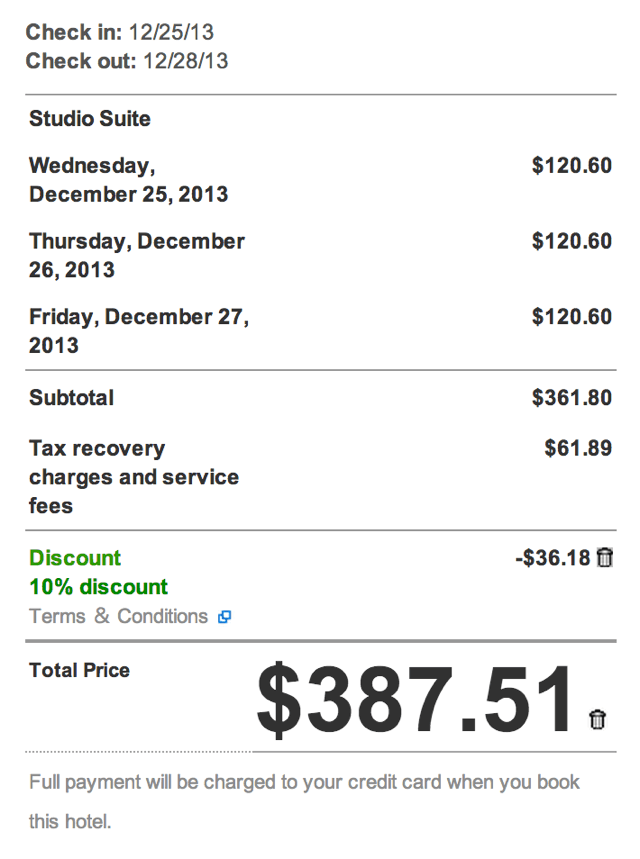The width and height of the screenshot is (640, 859).
Task: Click the $120.60 rate for Friday
Action: tap(572, 317)
